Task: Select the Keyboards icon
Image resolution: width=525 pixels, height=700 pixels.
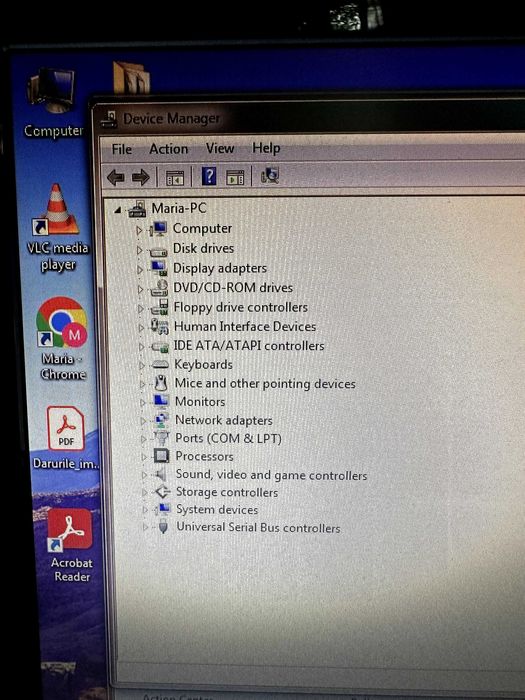Action: [160, 365]
